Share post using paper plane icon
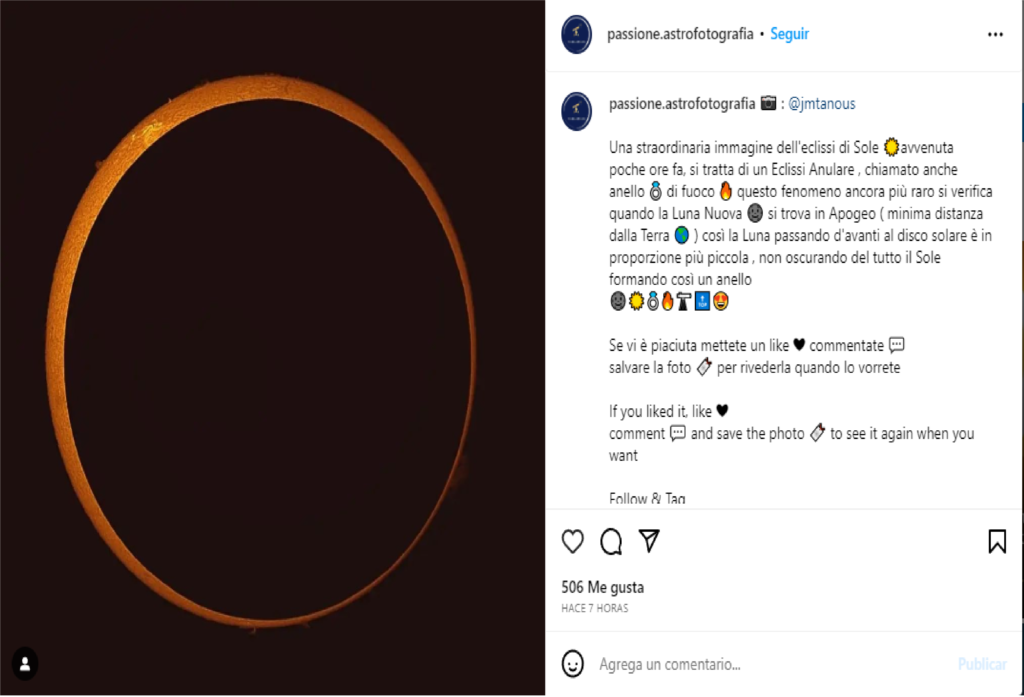 [649, 541]
